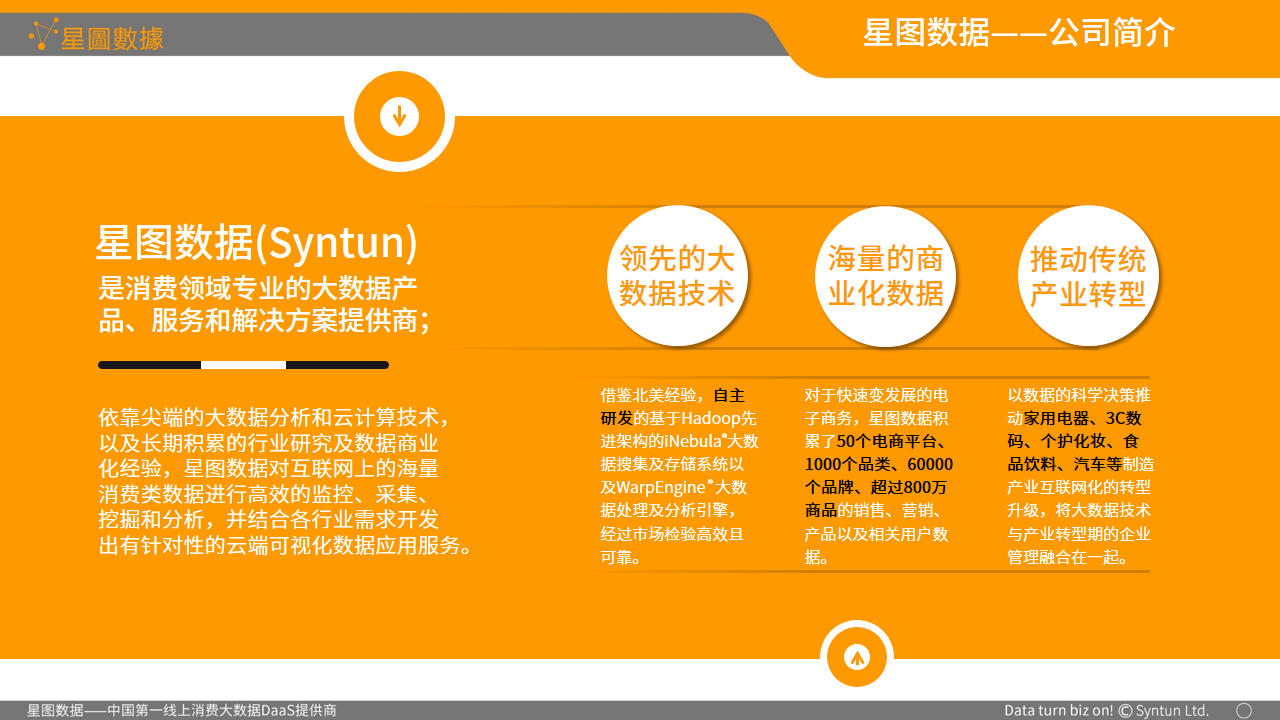The height and width of the screenshot is (720, 1280).
Task: Click the paragraph starting 借鉴北美经验
Action: click(680, 476)
